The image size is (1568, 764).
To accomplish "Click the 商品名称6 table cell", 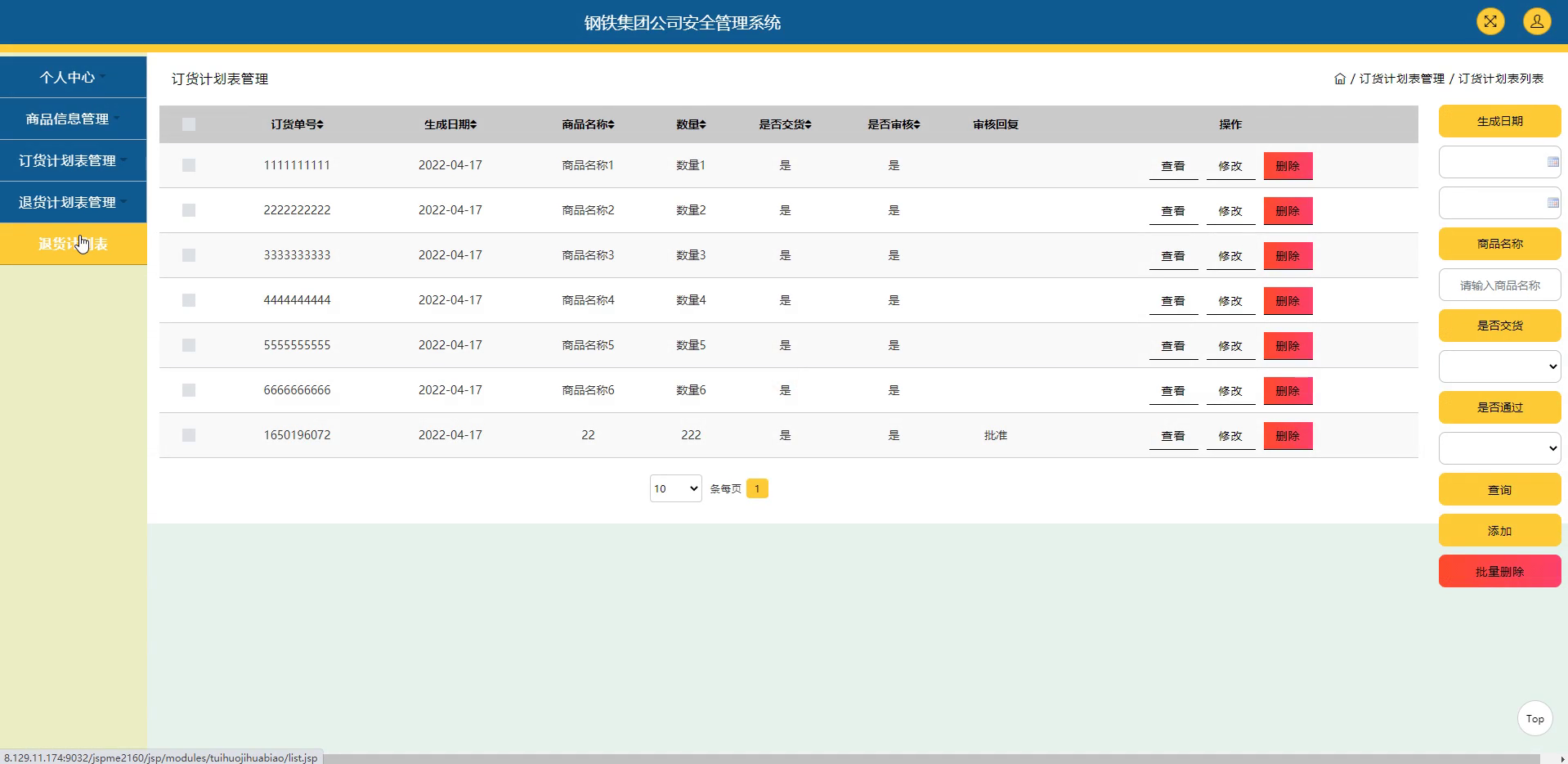I will [x=588, y=390].
